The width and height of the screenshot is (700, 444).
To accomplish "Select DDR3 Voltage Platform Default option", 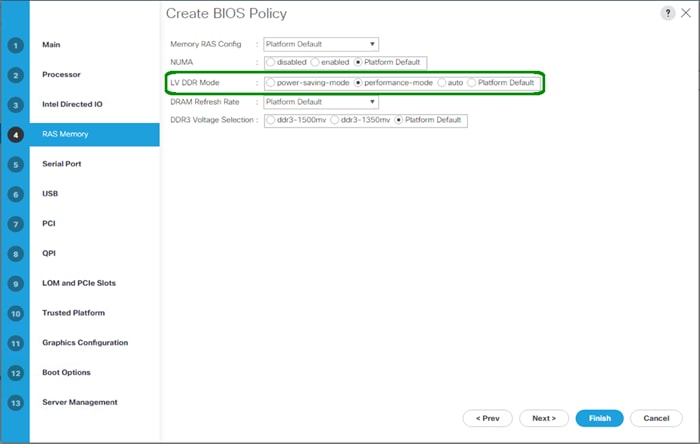I will coord(399,120).
